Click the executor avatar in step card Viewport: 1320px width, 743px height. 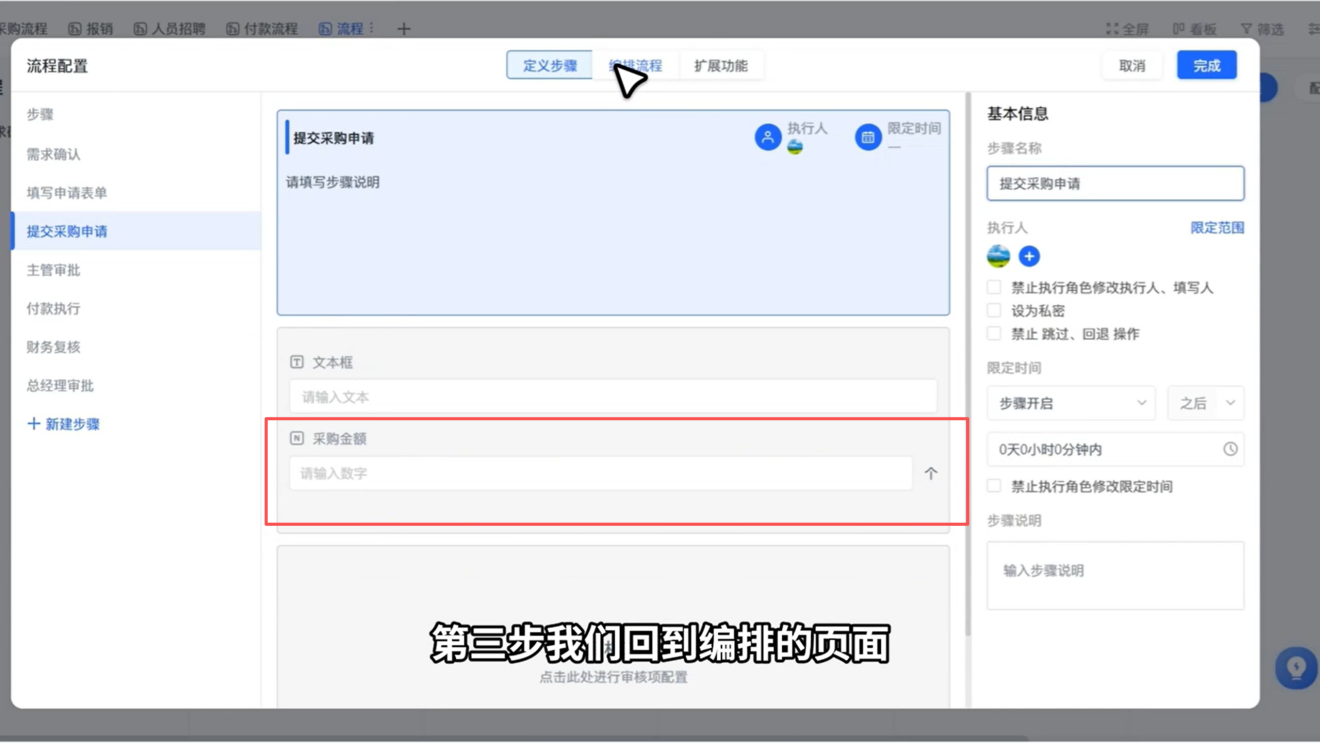tap(795, 147)
